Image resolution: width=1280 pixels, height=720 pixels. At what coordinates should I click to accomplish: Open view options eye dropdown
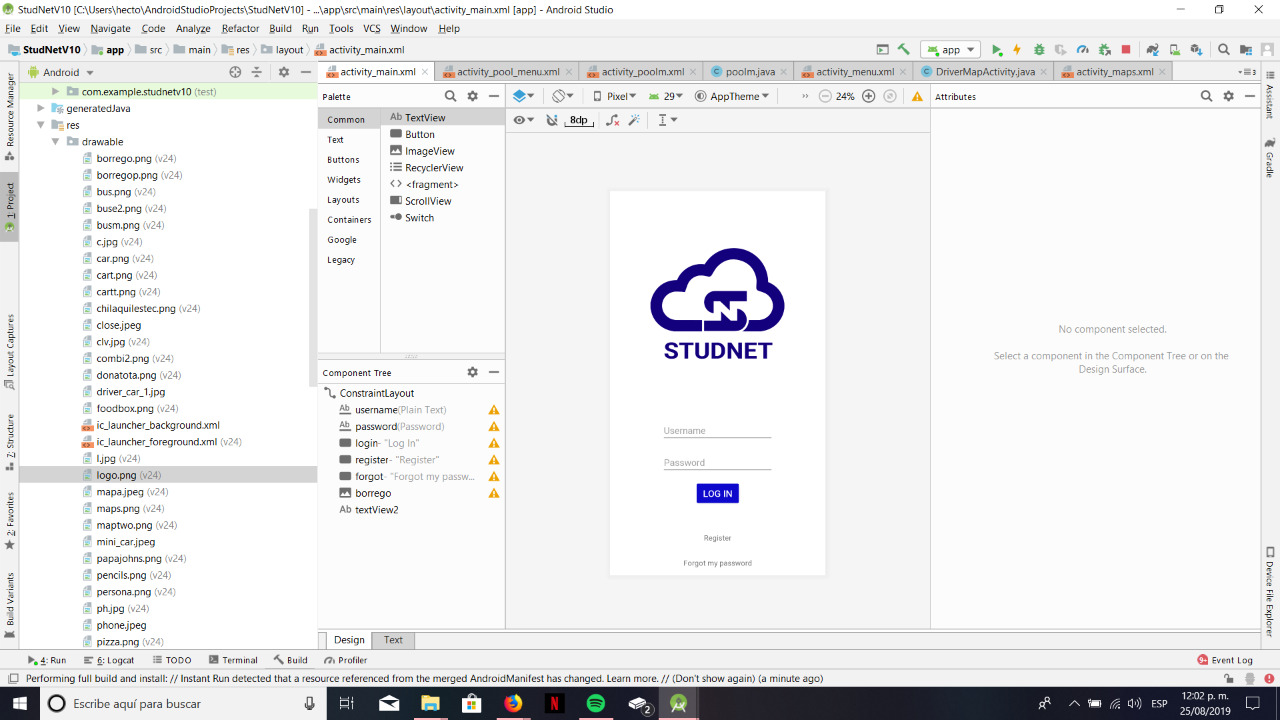tap(523, 120)
